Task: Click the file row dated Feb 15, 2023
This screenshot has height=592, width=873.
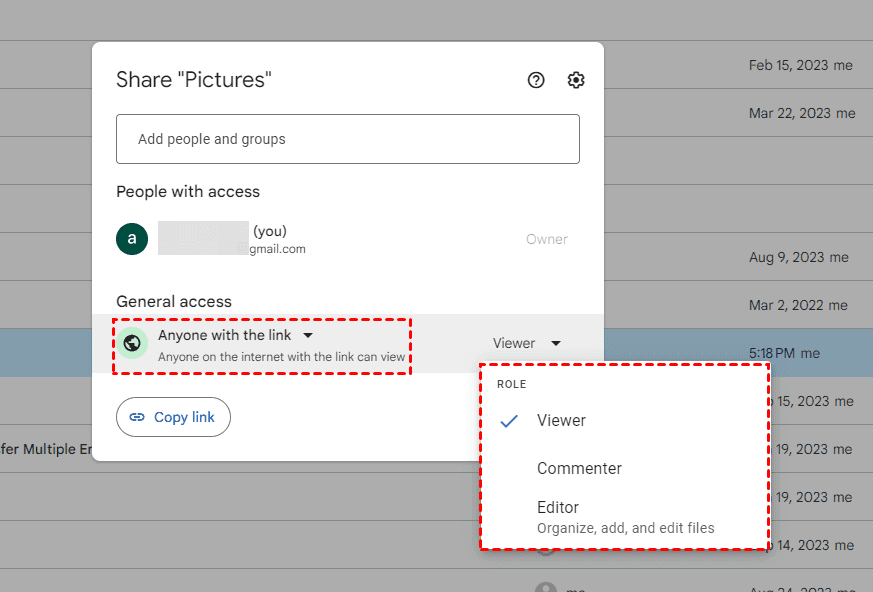Action: coord(740,65)
